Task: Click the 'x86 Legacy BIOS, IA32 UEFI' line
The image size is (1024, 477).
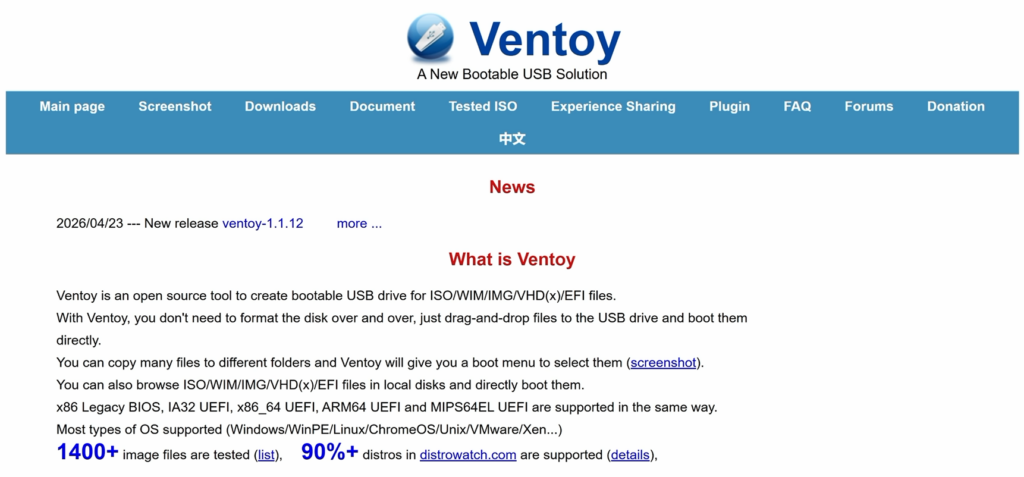Action: click(x=387, y=408)
